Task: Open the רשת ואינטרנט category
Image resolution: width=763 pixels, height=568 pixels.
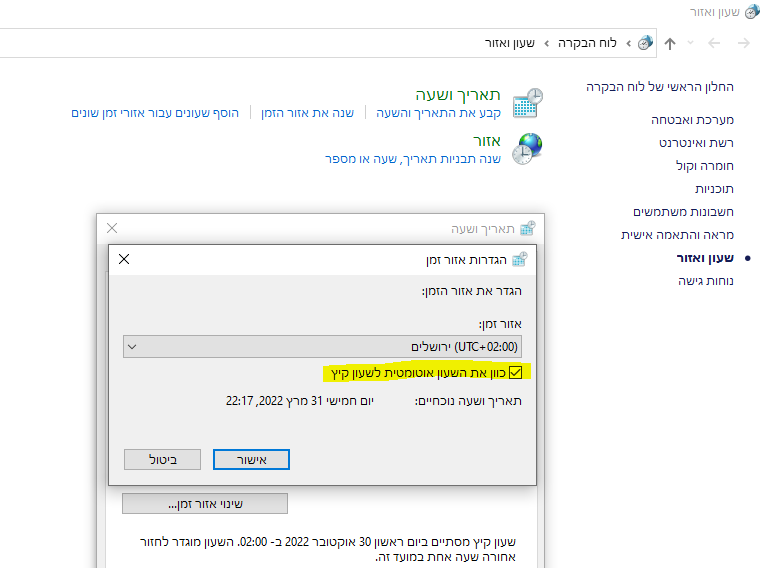Action: [x=696, y=143]
